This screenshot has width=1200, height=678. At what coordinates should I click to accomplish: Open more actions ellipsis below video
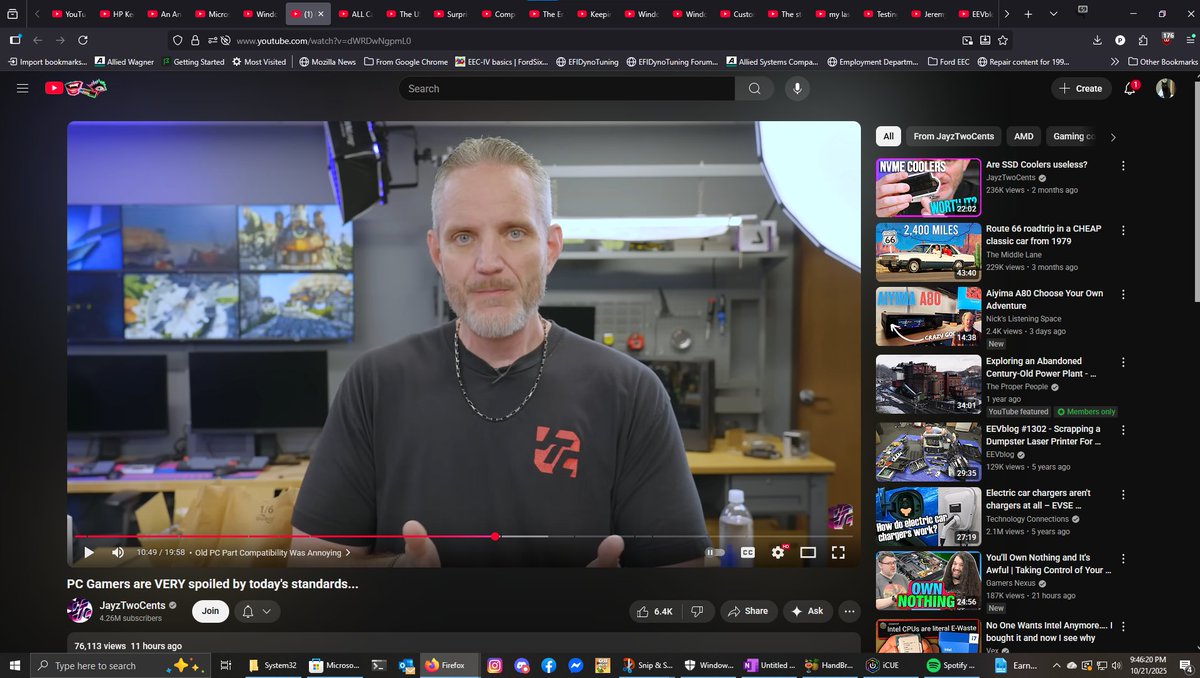coord(849,611)
